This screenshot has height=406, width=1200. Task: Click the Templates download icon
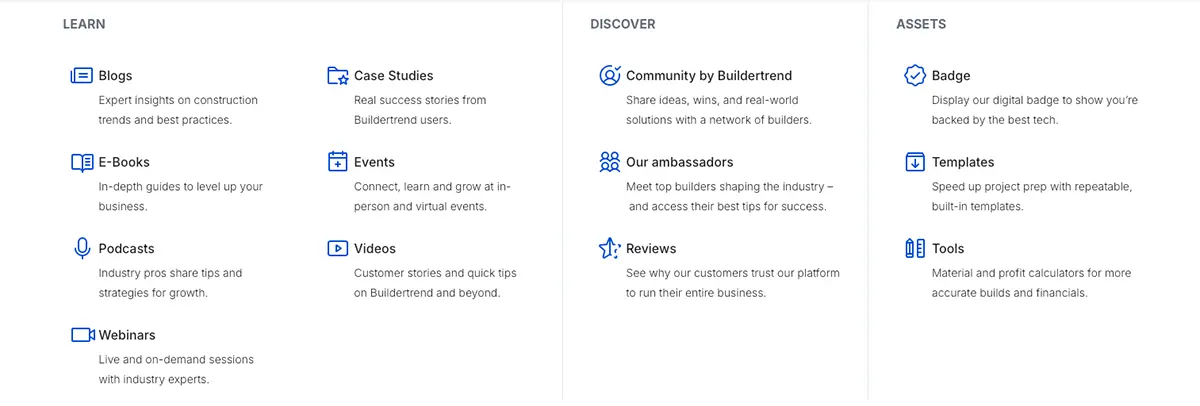click(x=914, y=162)
